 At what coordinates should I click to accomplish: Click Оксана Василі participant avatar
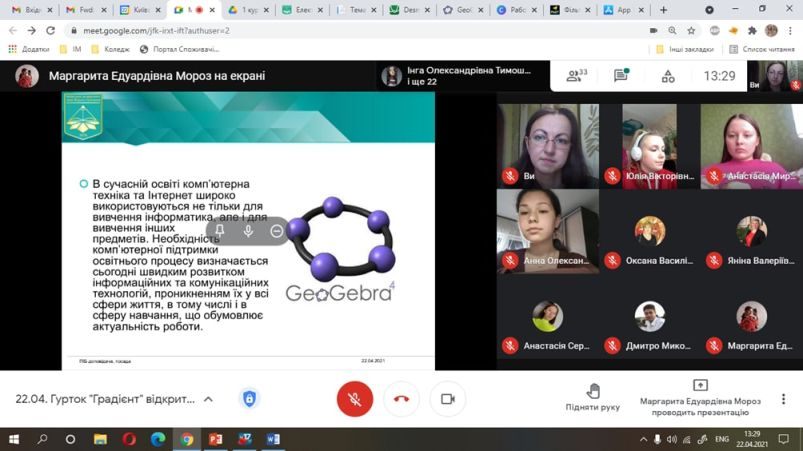(649, 231)
